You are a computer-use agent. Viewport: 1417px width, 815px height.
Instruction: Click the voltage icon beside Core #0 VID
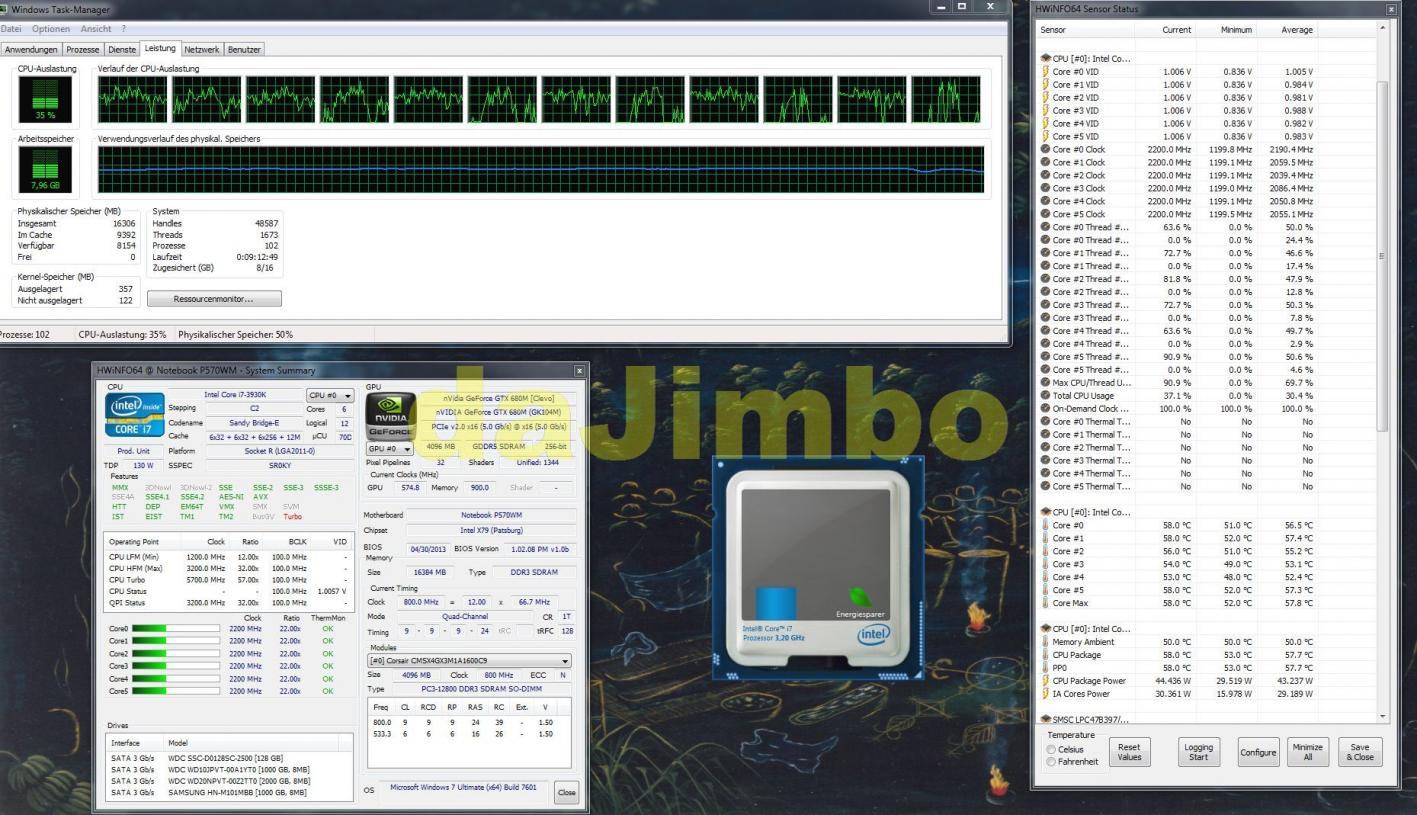pyautogui.click(x=1045, y=72)
